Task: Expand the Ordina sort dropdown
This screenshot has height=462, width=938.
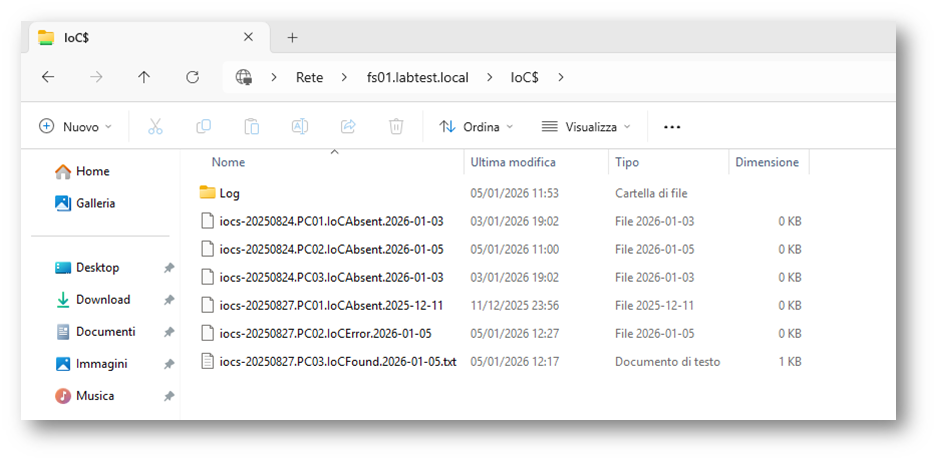Action: click(x=476, y=127)
